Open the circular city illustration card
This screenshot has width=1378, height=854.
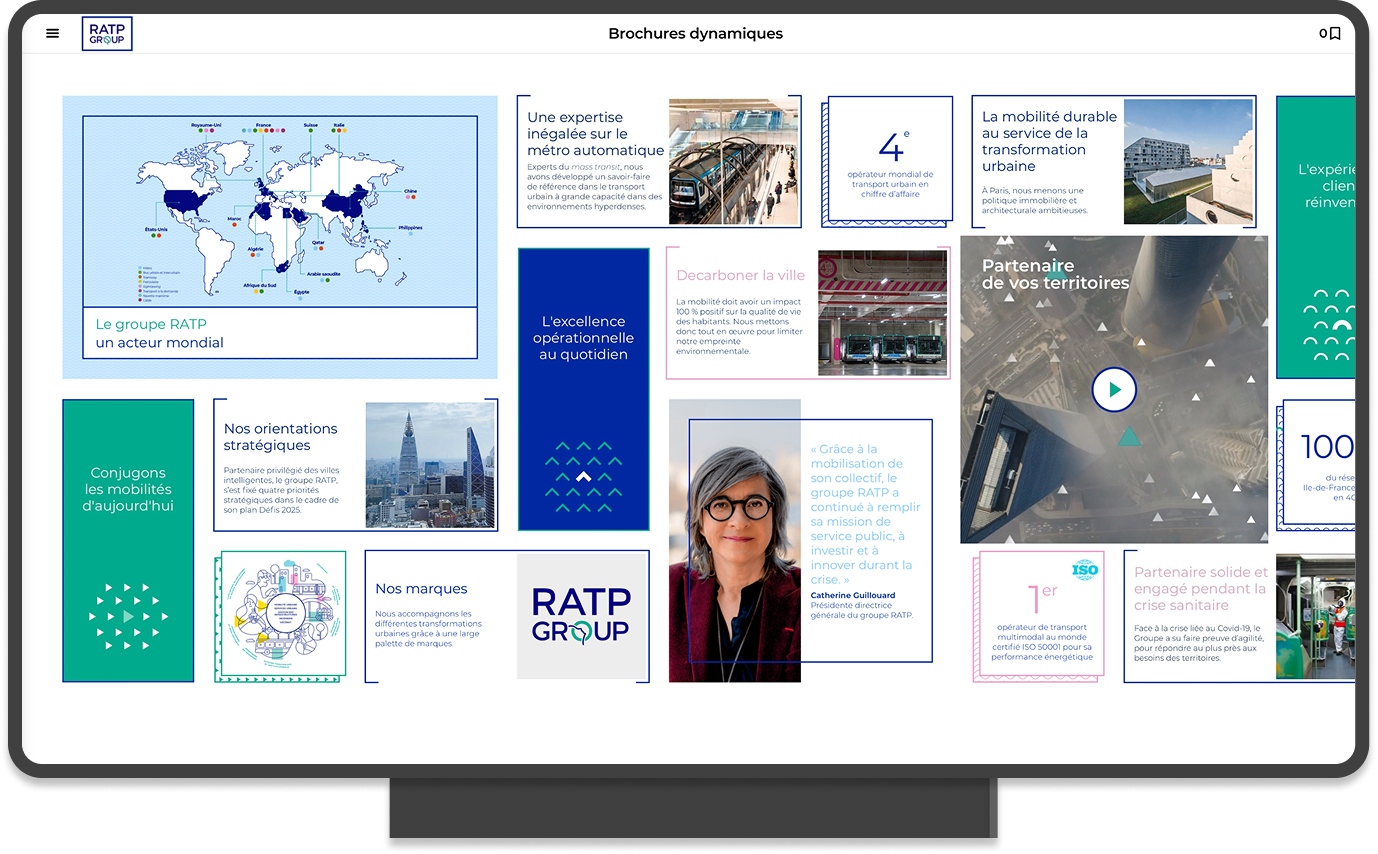280,617
